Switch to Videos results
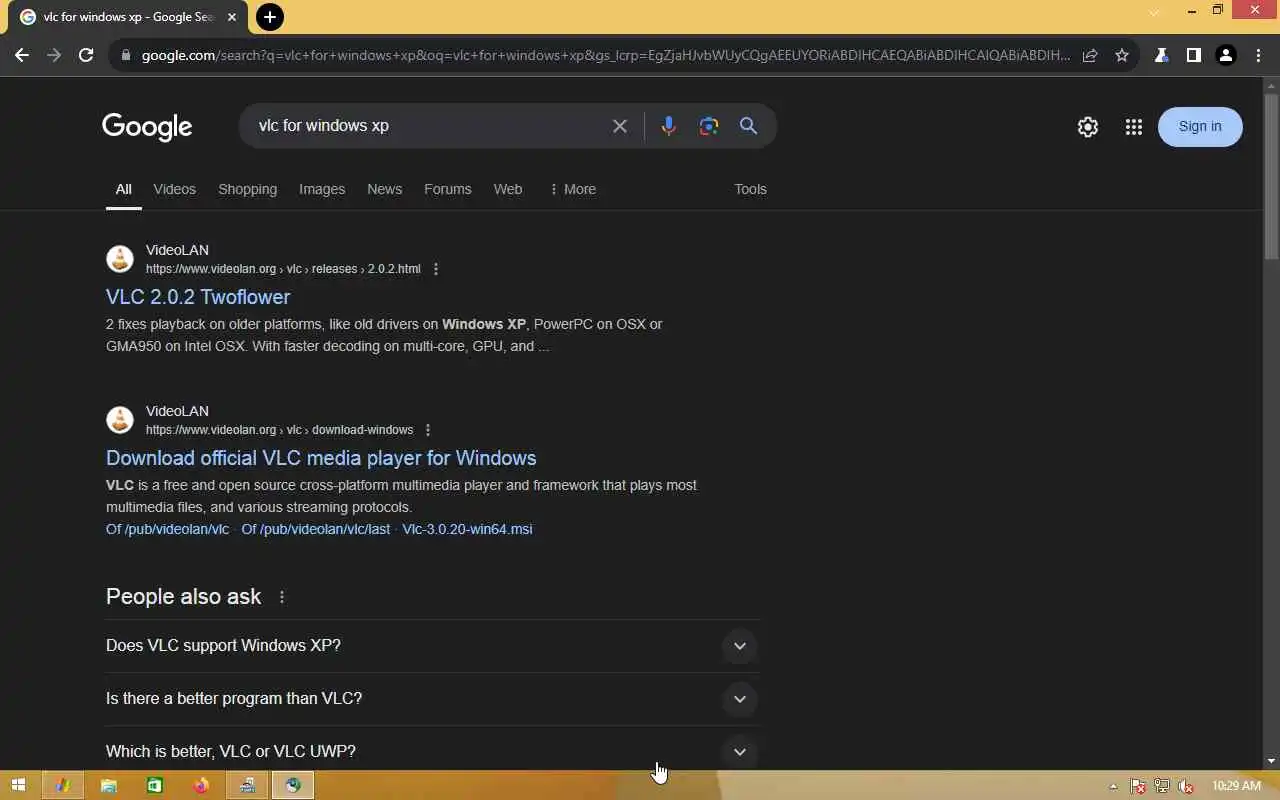Image resolution: width=1280 pixels, height=800 pixels. point(175,189)
